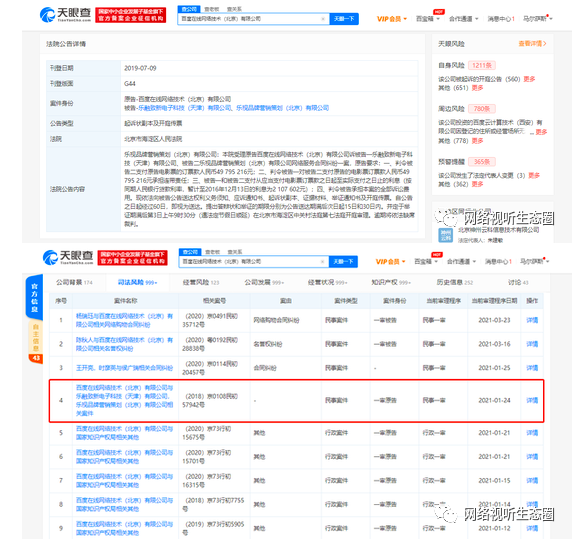This screenshot has width=585, height=550.
Task: Clear the upper search box with X icon
Action: point(323,19)
